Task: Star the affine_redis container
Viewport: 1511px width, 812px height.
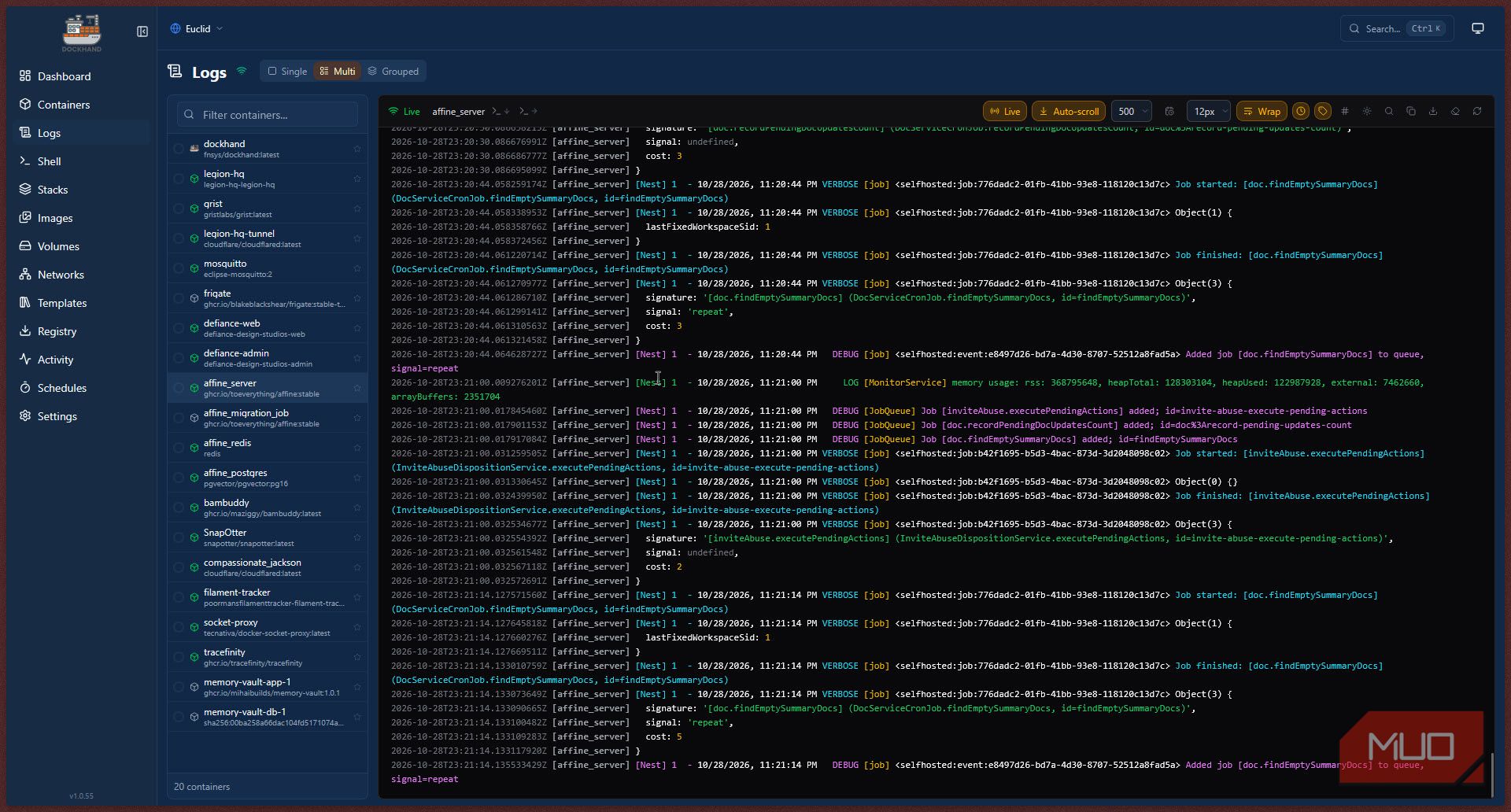Action: (357, 448)
